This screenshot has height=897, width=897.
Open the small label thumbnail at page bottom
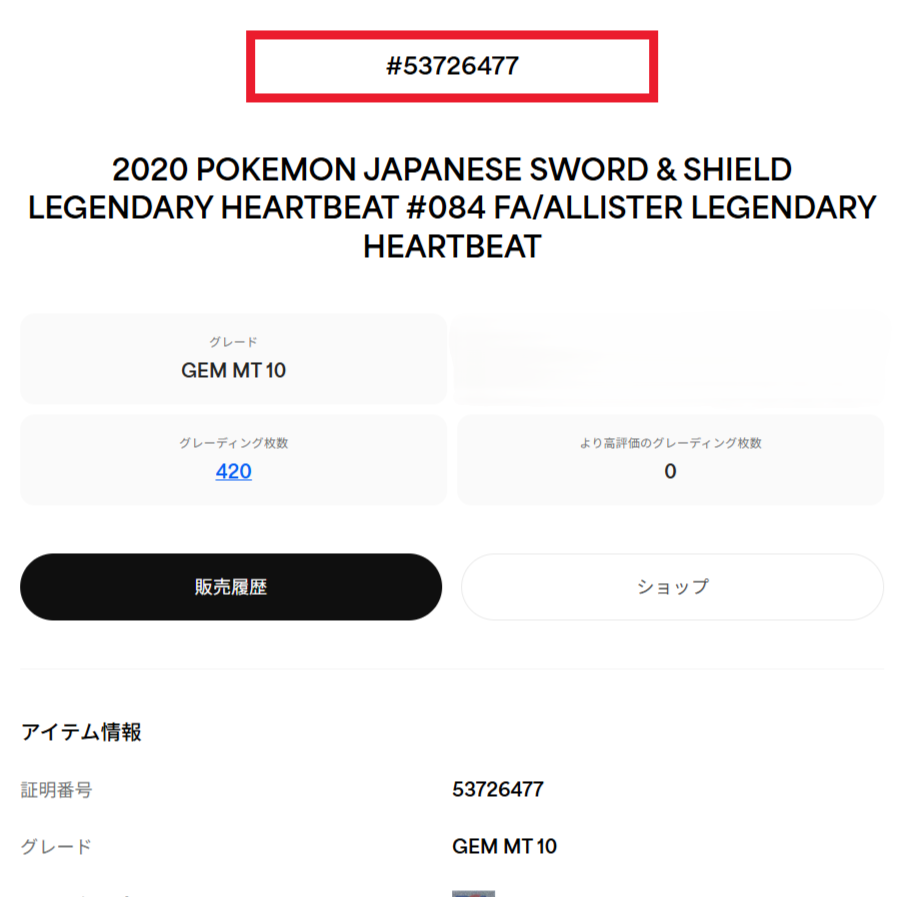pyautogui.click(x=473, y=893)
